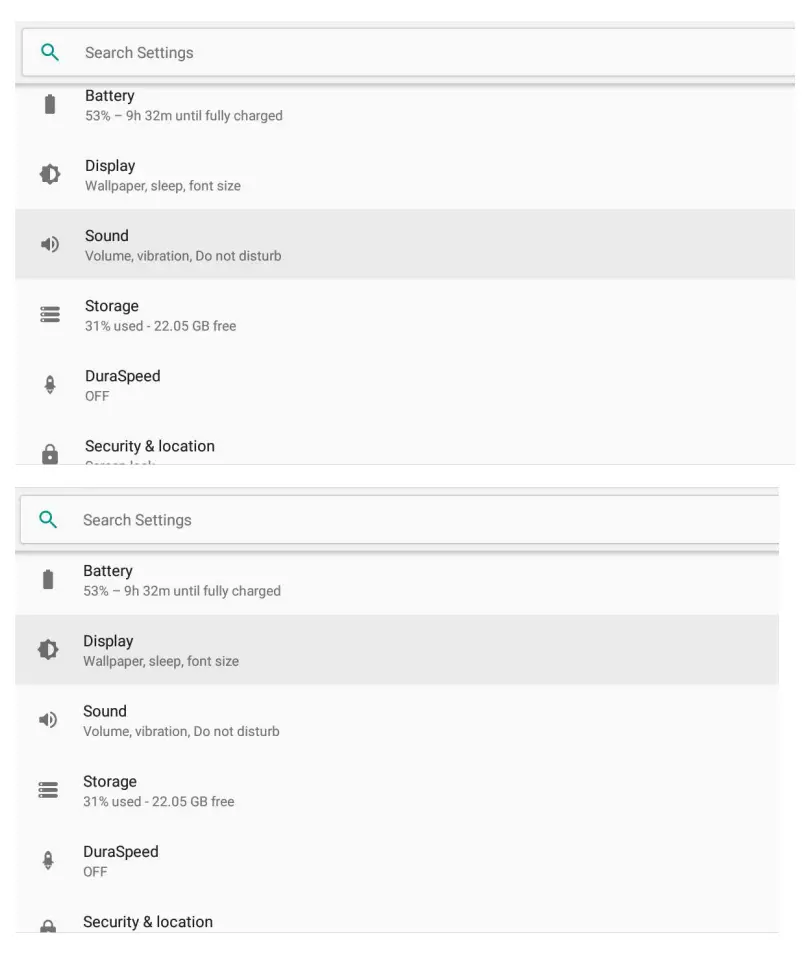
Task: Click the lower panel's Battery icon
Action: (50, 579)
